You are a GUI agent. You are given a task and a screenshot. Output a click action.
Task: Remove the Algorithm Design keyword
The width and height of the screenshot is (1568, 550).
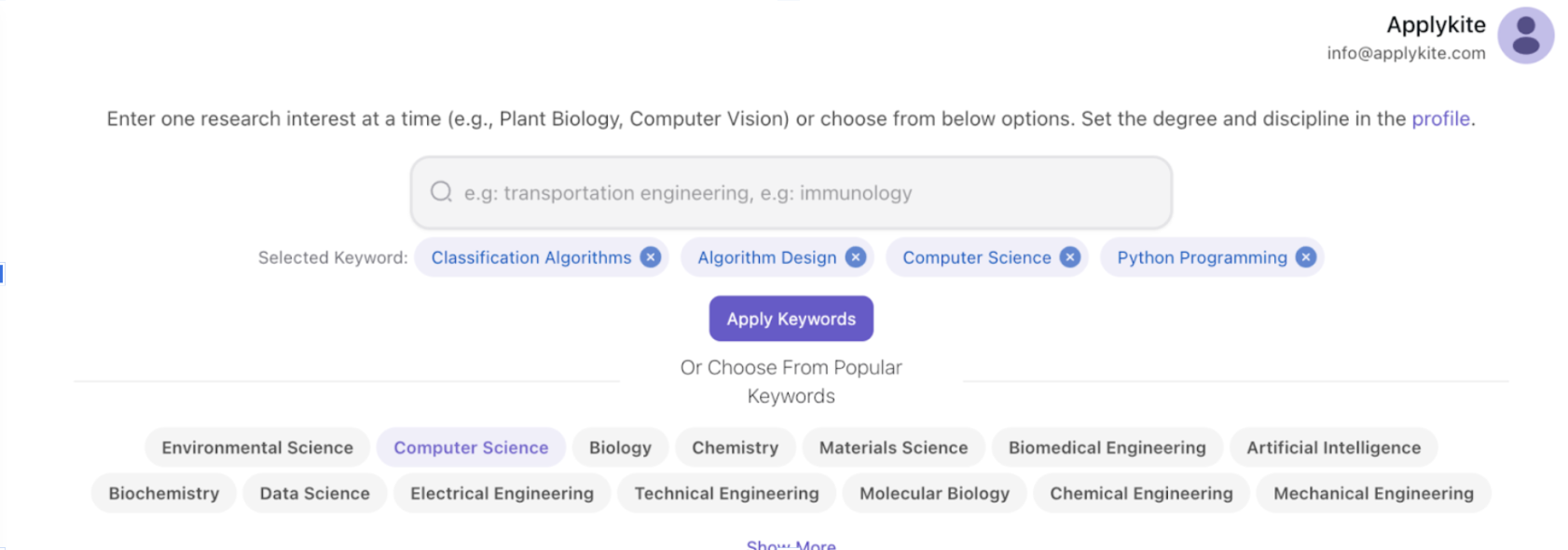click(x=856, y=257)
